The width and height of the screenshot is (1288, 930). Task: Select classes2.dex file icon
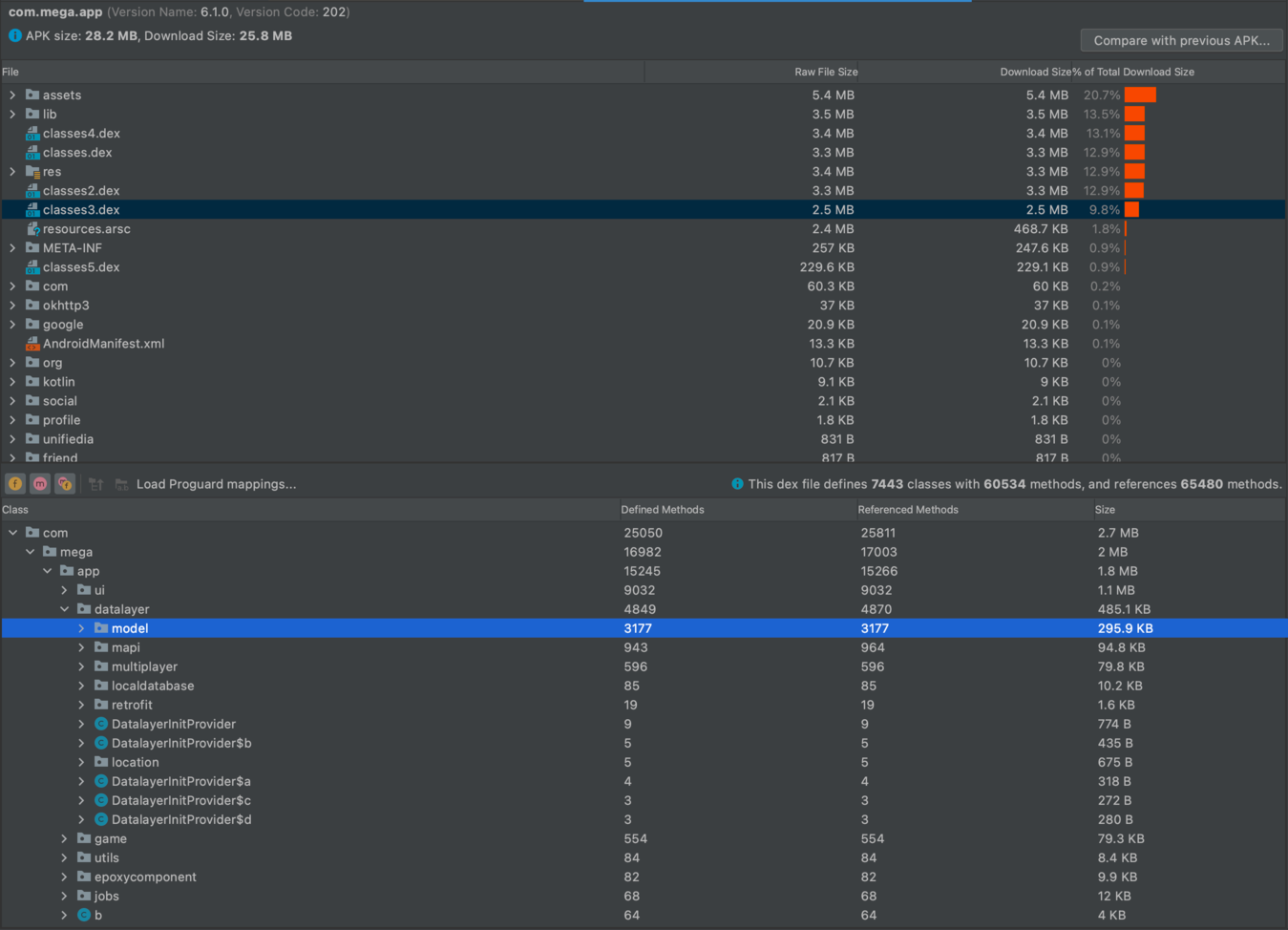tap(32, 191)
